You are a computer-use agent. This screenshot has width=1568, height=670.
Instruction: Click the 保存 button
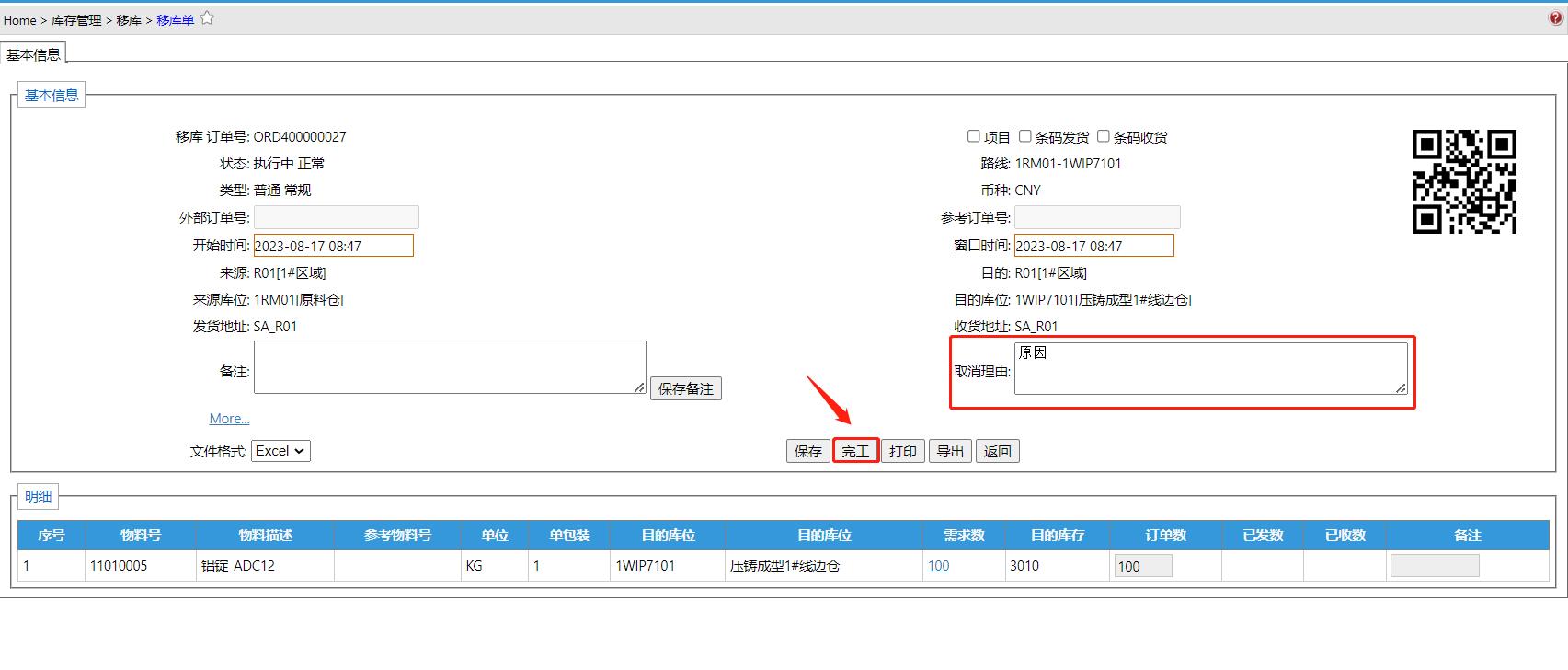tap(808, 451)
